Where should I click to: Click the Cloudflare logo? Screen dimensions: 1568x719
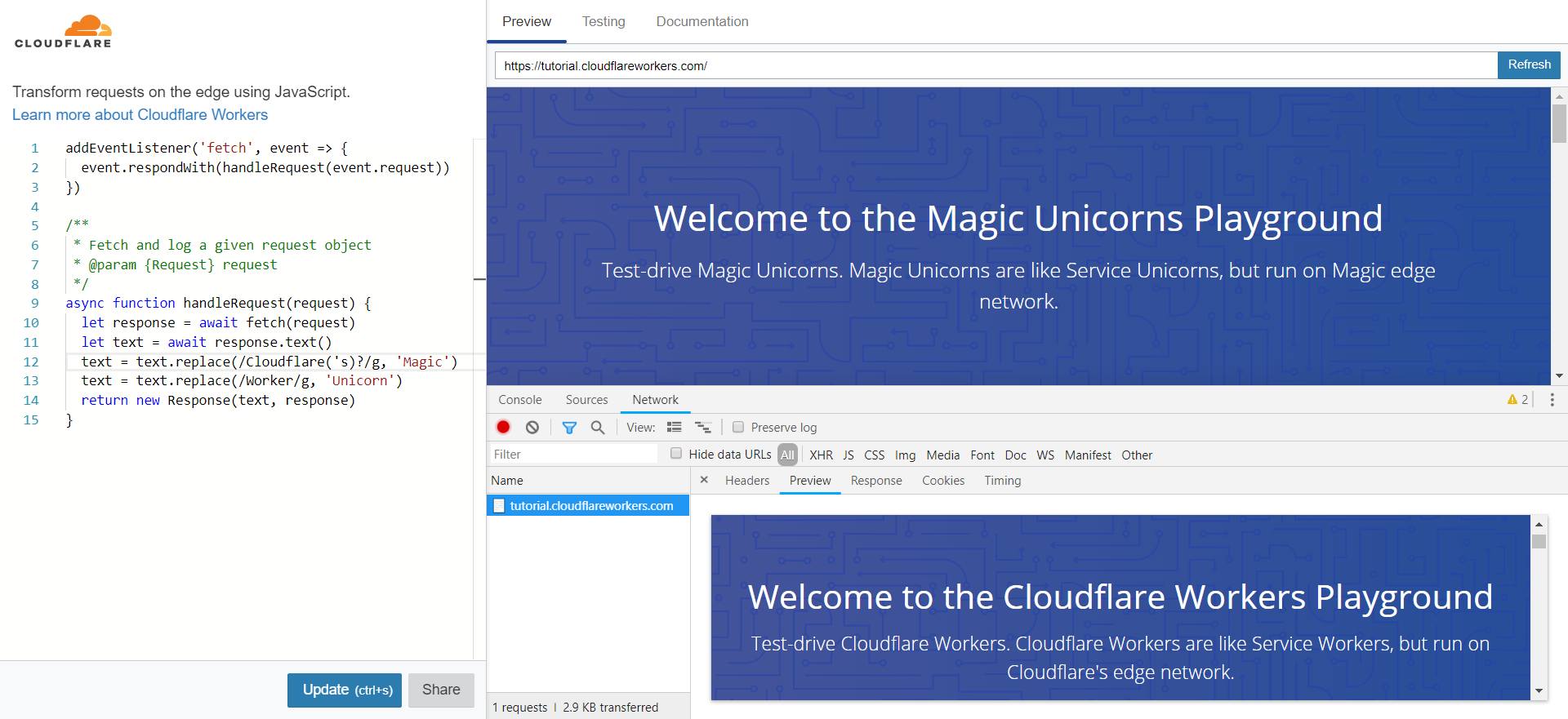(x=63, y=32)
